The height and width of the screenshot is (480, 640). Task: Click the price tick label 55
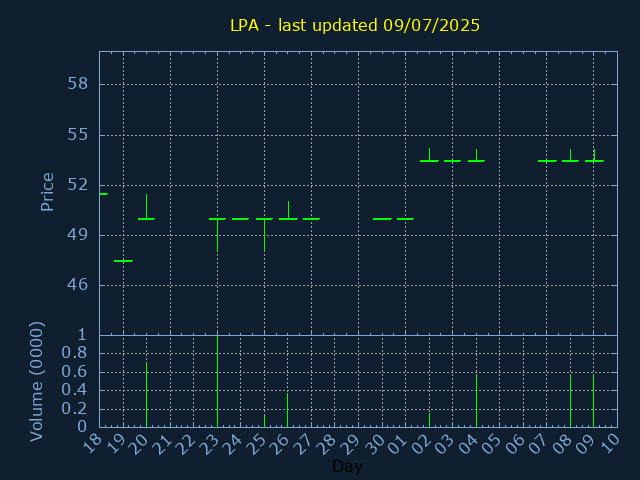[78, 135]
